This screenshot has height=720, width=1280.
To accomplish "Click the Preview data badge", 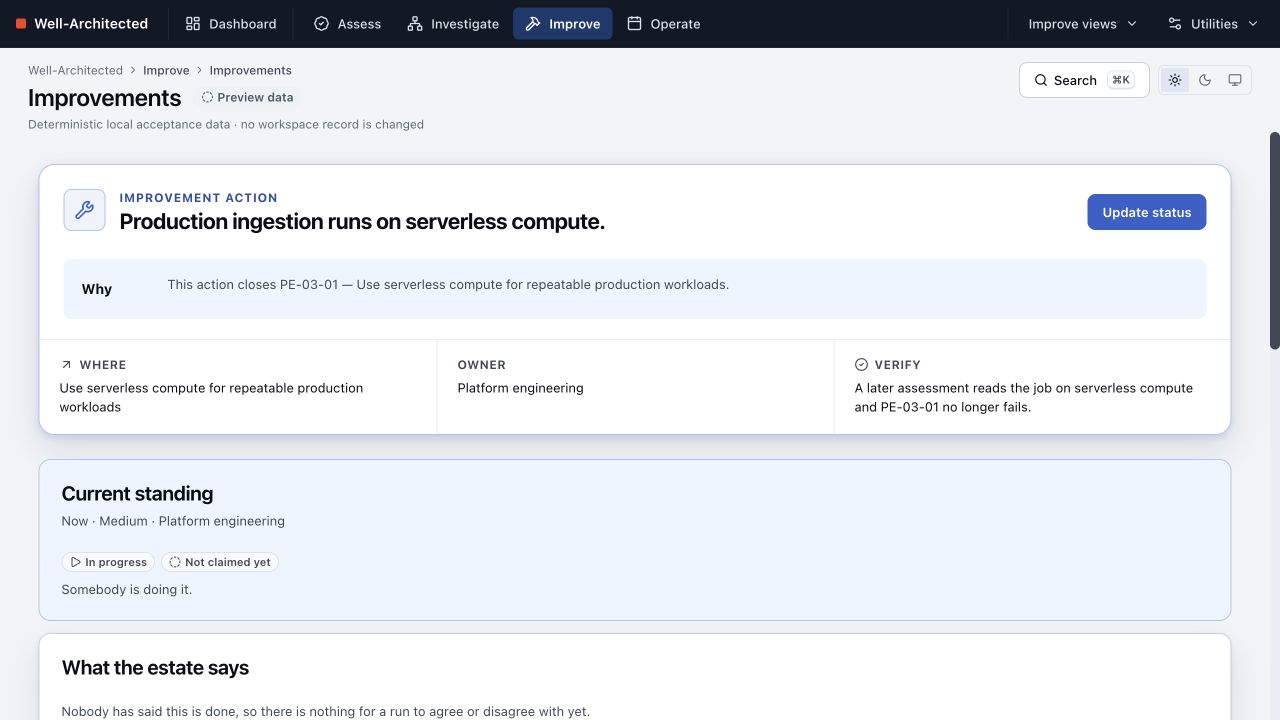I will 247,97.
